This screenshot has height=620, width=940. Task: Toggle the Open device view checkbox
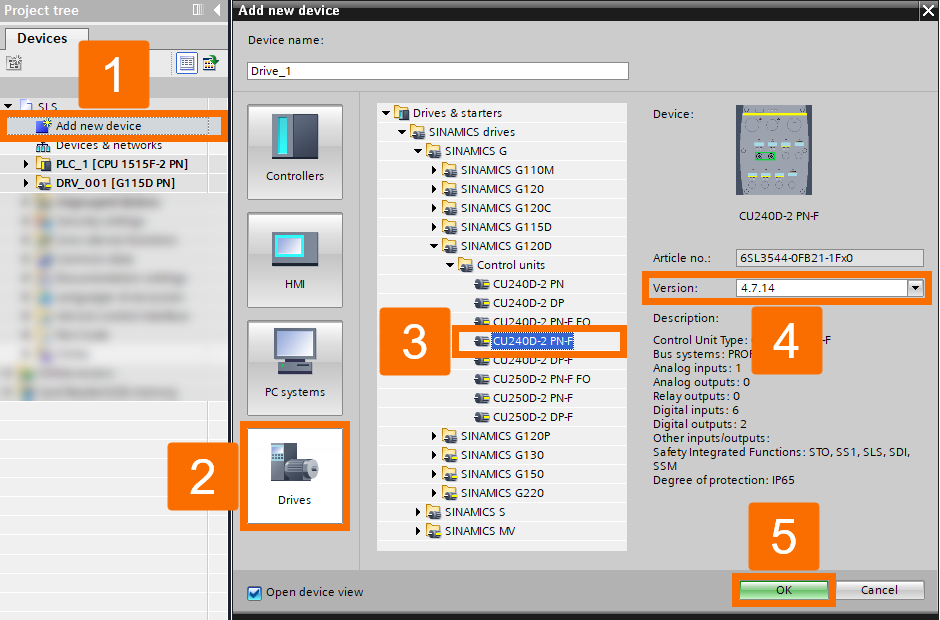point(254,592)
